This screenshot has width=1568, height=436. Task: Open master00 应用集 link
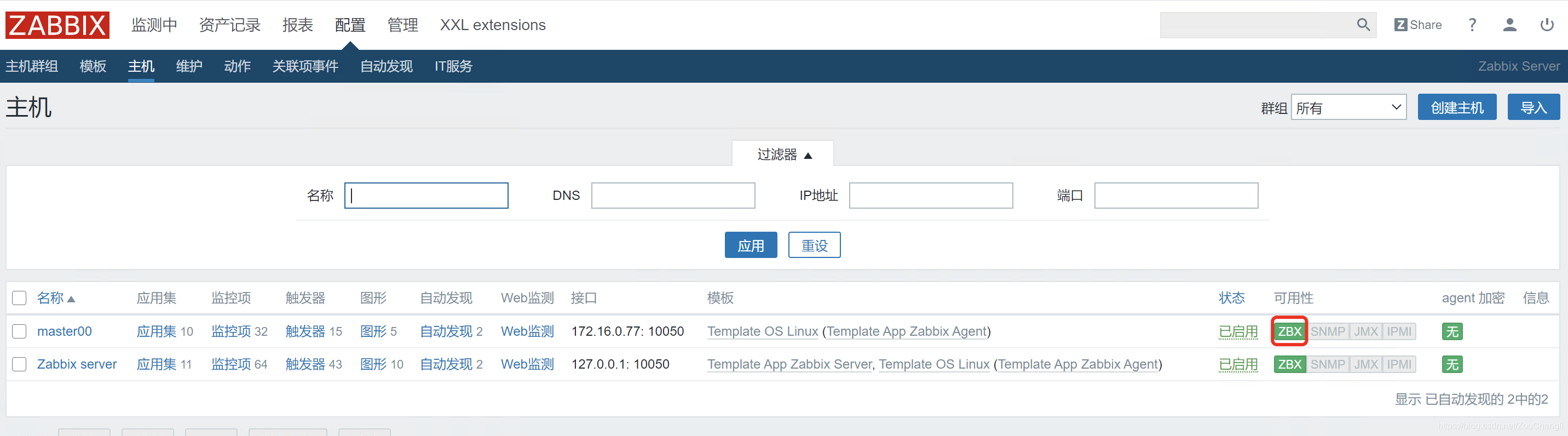157,331
